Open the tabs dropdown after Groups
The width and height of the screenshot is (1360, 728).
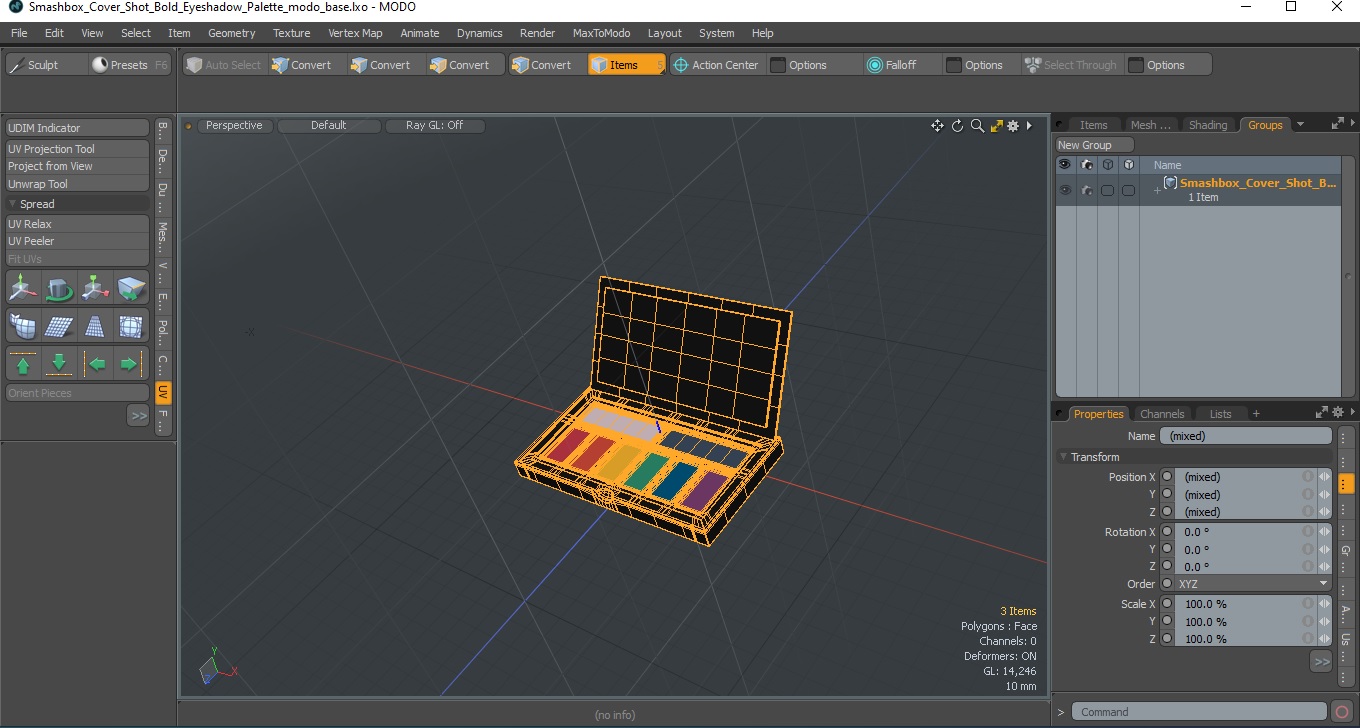tap(1300, 125)
